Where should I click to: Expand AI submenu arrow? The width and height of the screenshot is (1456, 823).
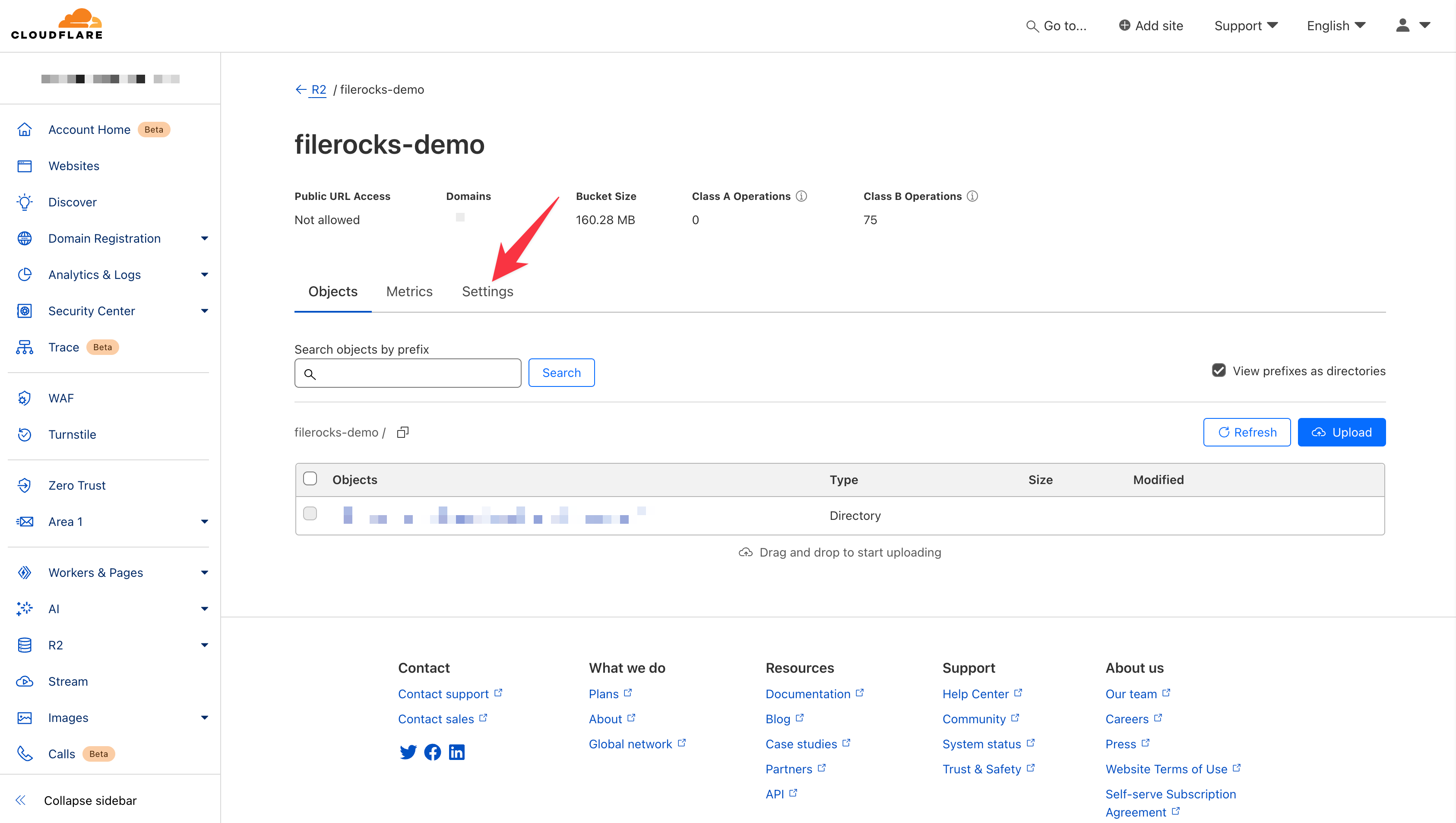tap(204, 608)
